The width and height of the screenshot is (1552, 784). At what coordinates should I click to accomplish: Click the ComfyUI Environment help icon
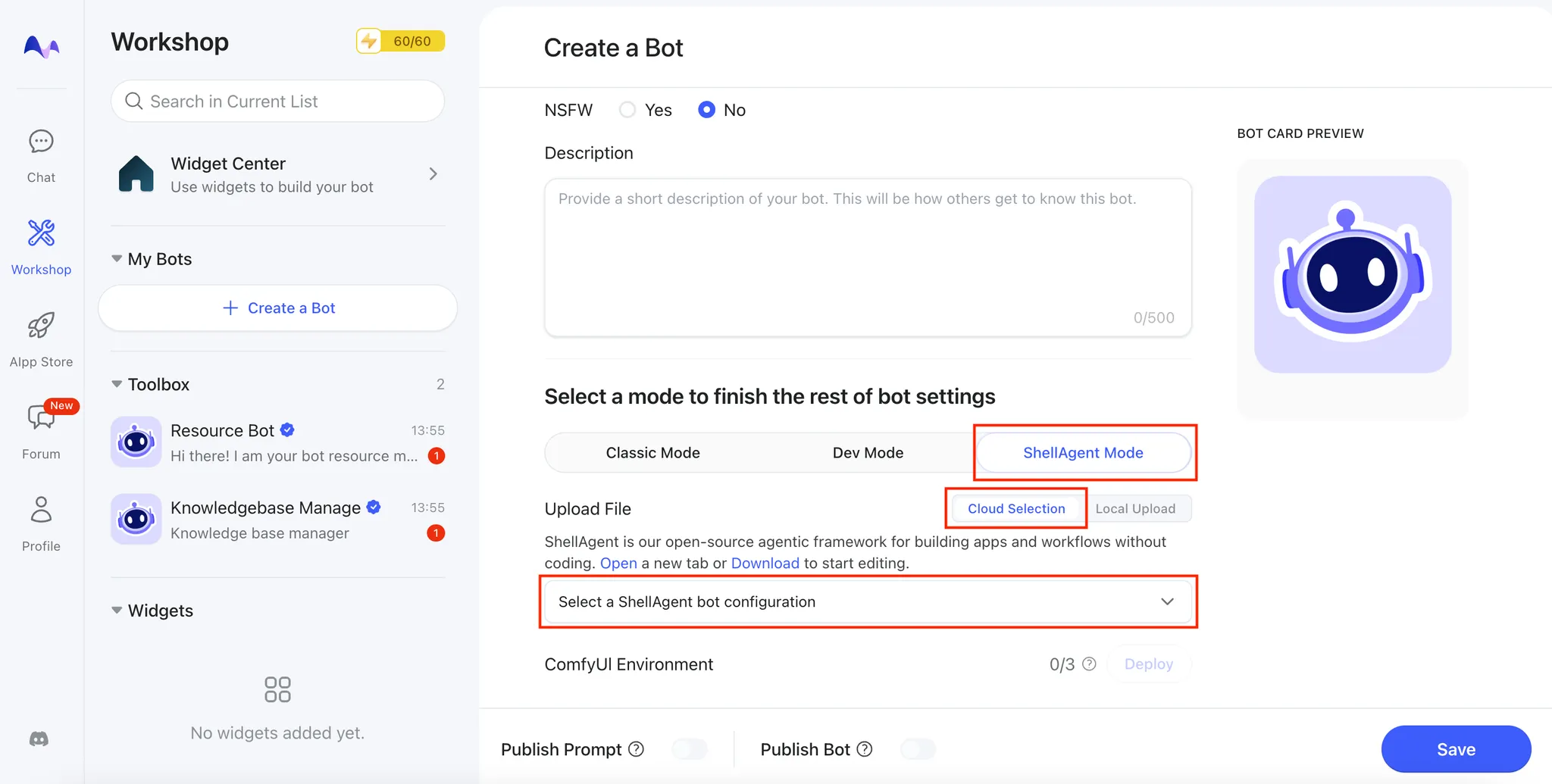click(x=1089, y=664)
